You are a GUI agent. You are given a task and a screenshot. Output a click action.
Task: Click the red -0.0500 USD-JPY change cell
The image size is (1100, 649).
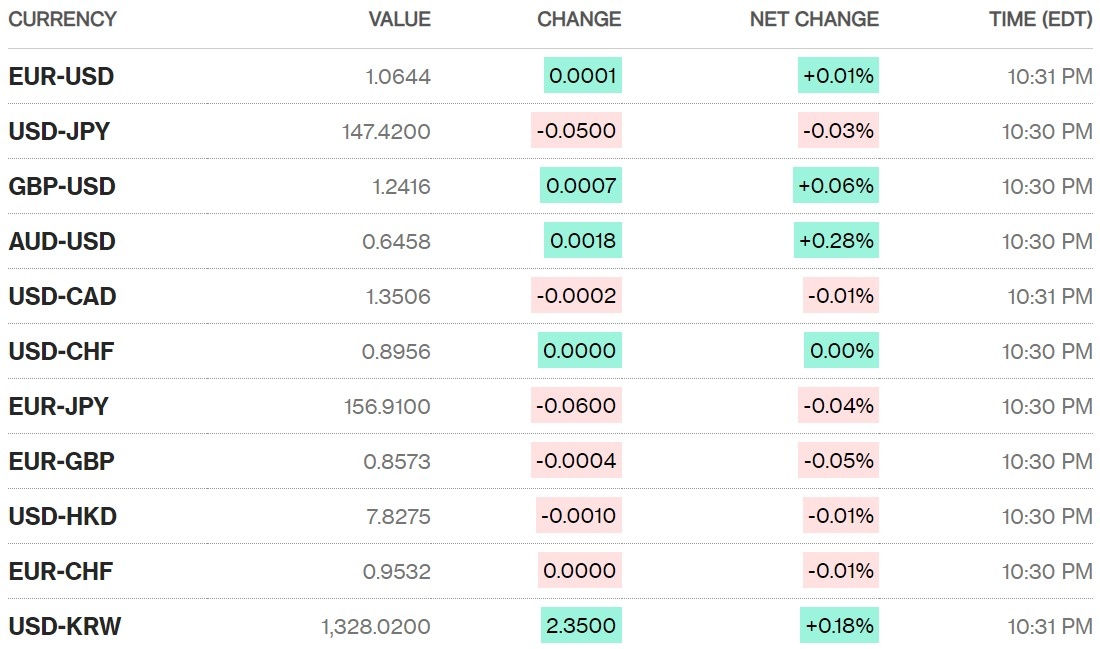576,131
